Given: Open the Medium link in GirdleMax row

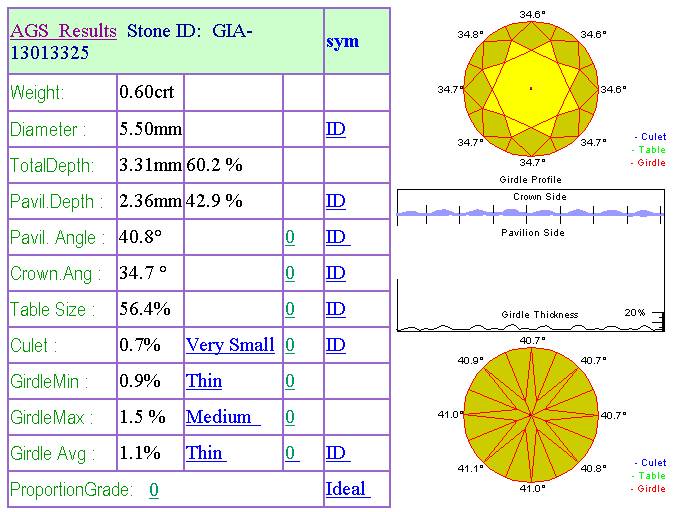Looking at the screenshot, I should [223, 417].
